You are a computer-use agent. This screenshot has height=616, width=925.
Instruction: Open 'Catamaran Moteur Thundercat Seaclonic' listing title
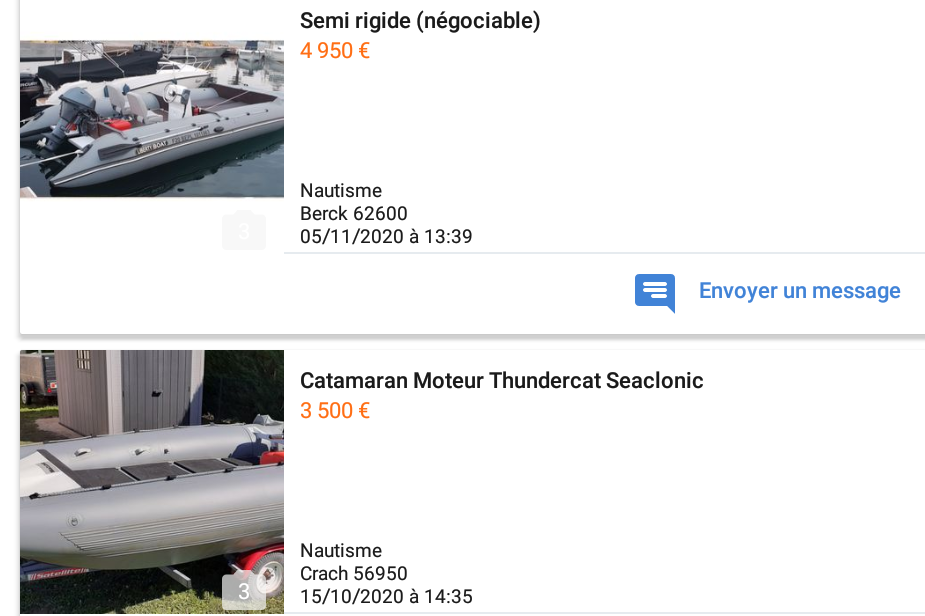pos(502,381)
